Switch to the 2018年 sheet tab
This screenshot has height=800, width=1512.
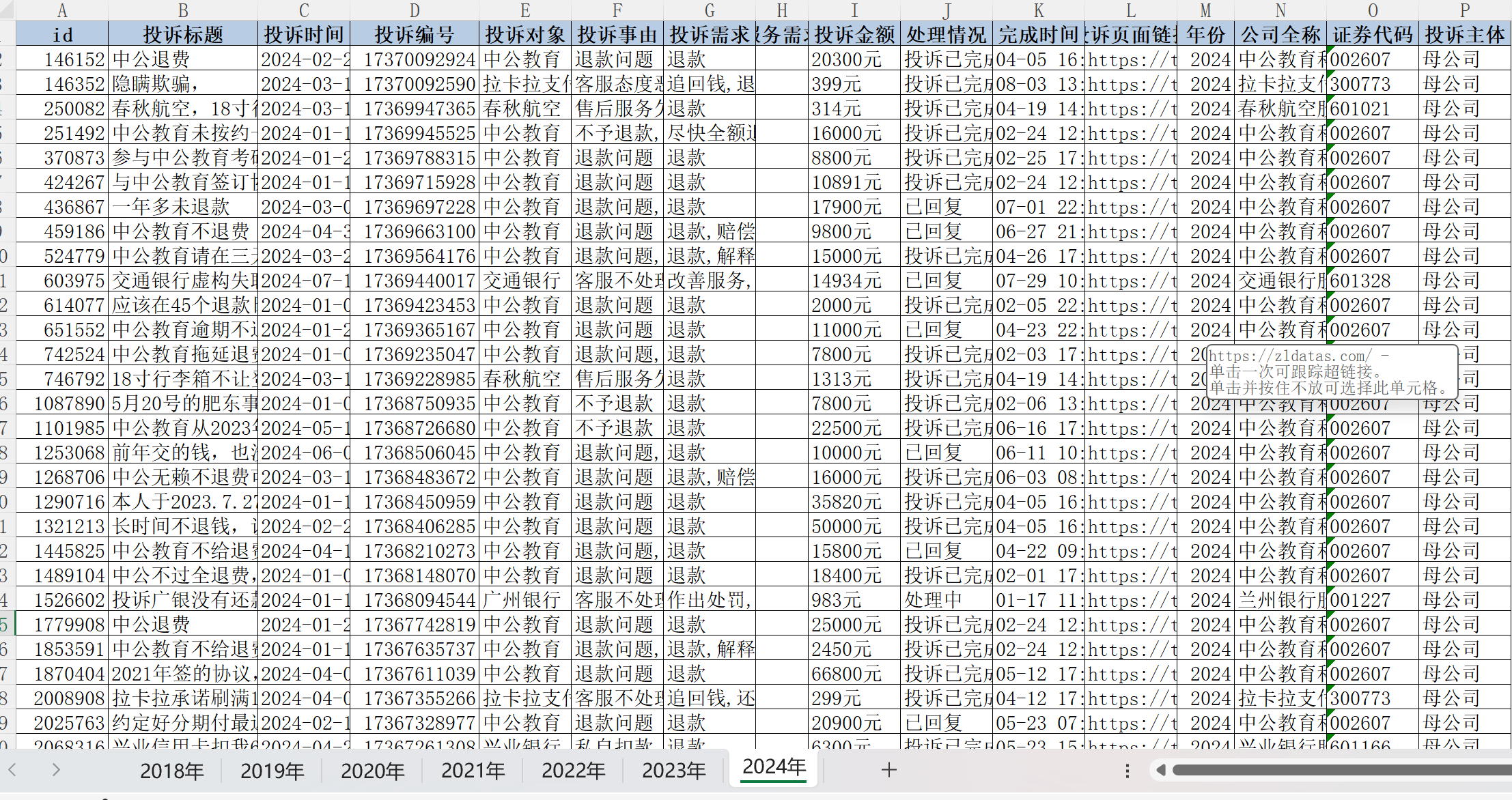click(171, 771)
